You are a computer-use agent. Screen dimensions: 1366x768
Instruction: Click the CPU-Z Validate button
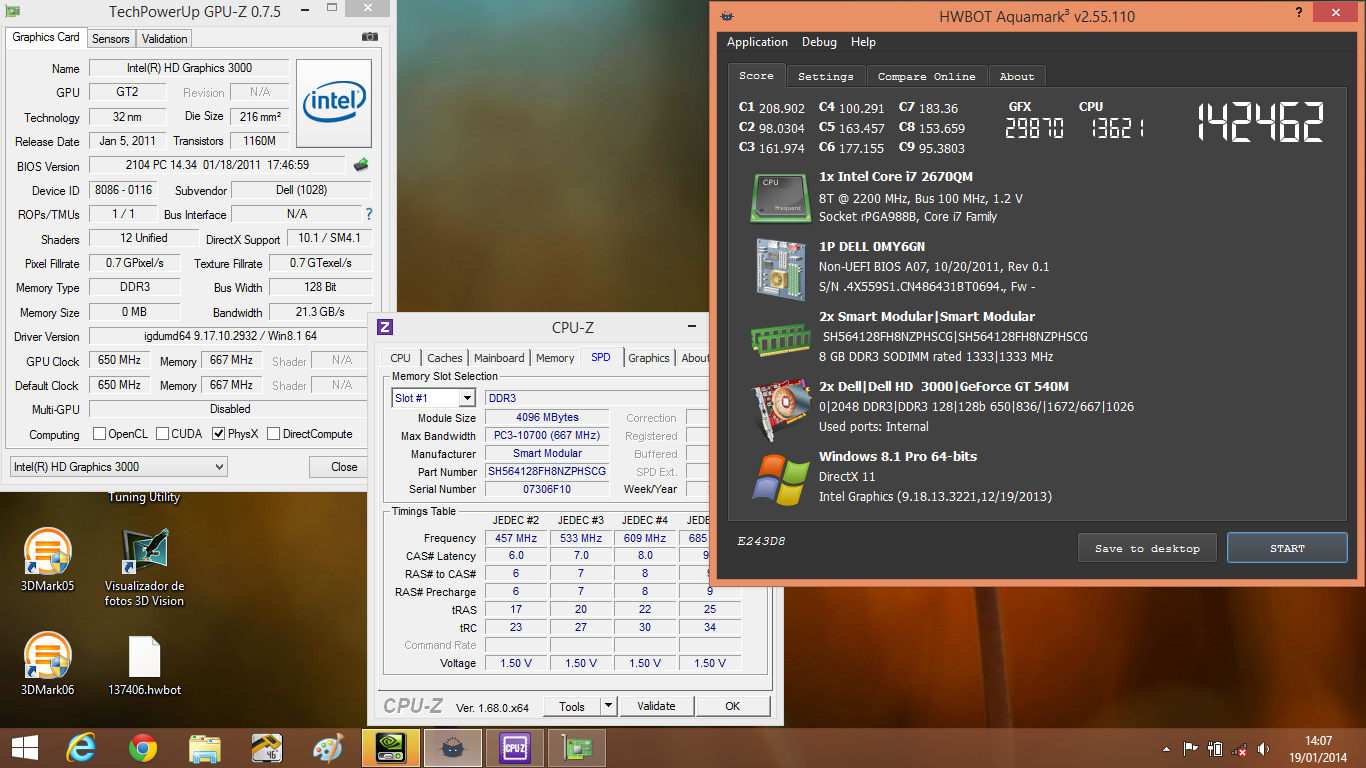point(656,706)
